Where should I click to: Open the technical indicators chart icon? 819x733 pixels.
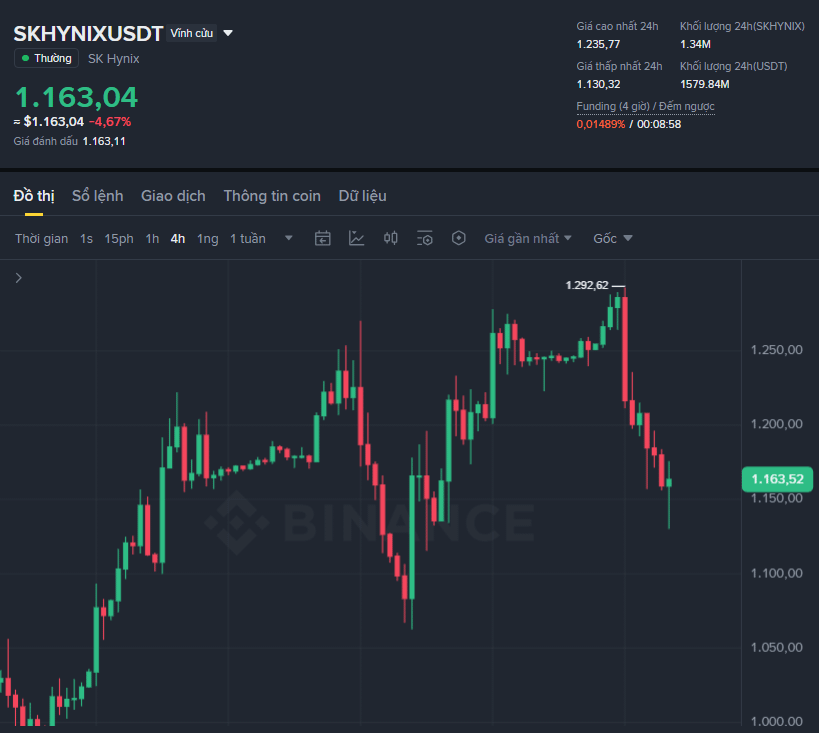click(356, 239)
